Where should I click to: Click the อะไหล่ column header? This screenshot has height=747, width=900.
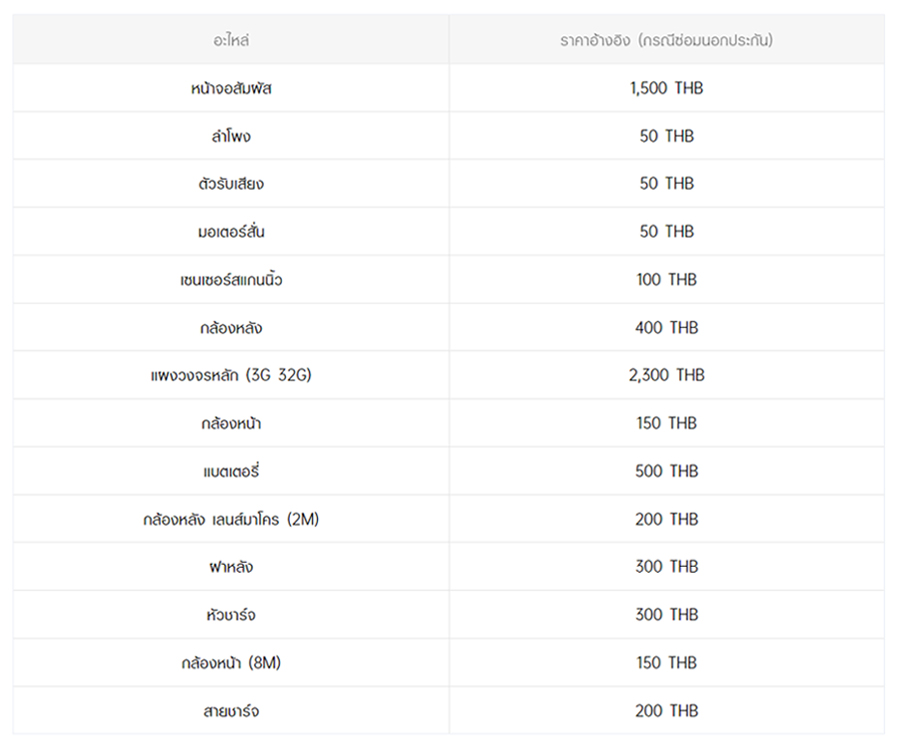[x=231, y=41]
